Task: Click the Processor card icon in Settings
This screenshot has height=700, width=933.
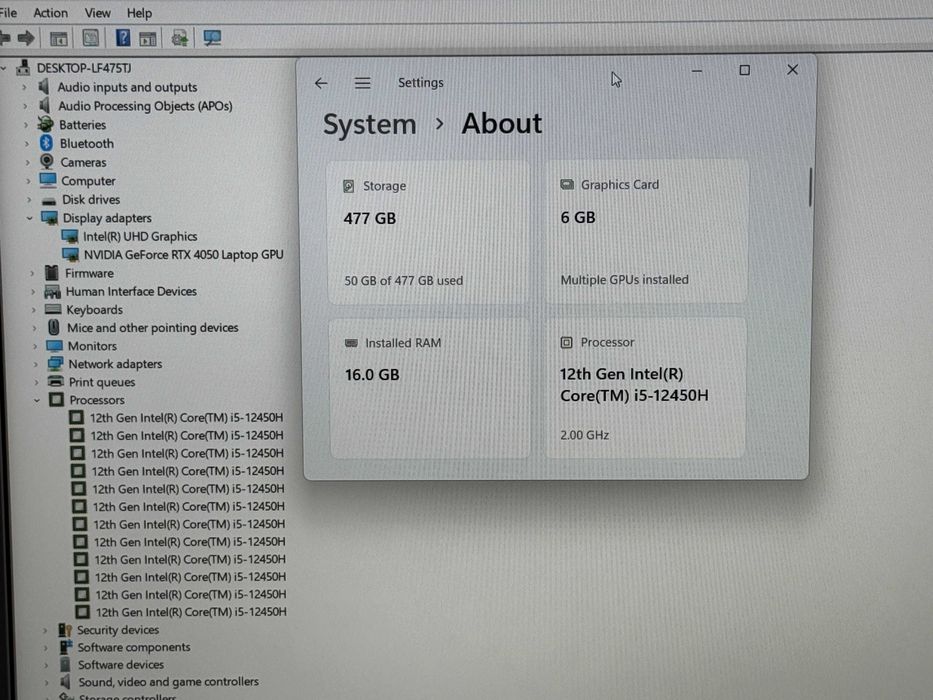Action: [566, 342]
